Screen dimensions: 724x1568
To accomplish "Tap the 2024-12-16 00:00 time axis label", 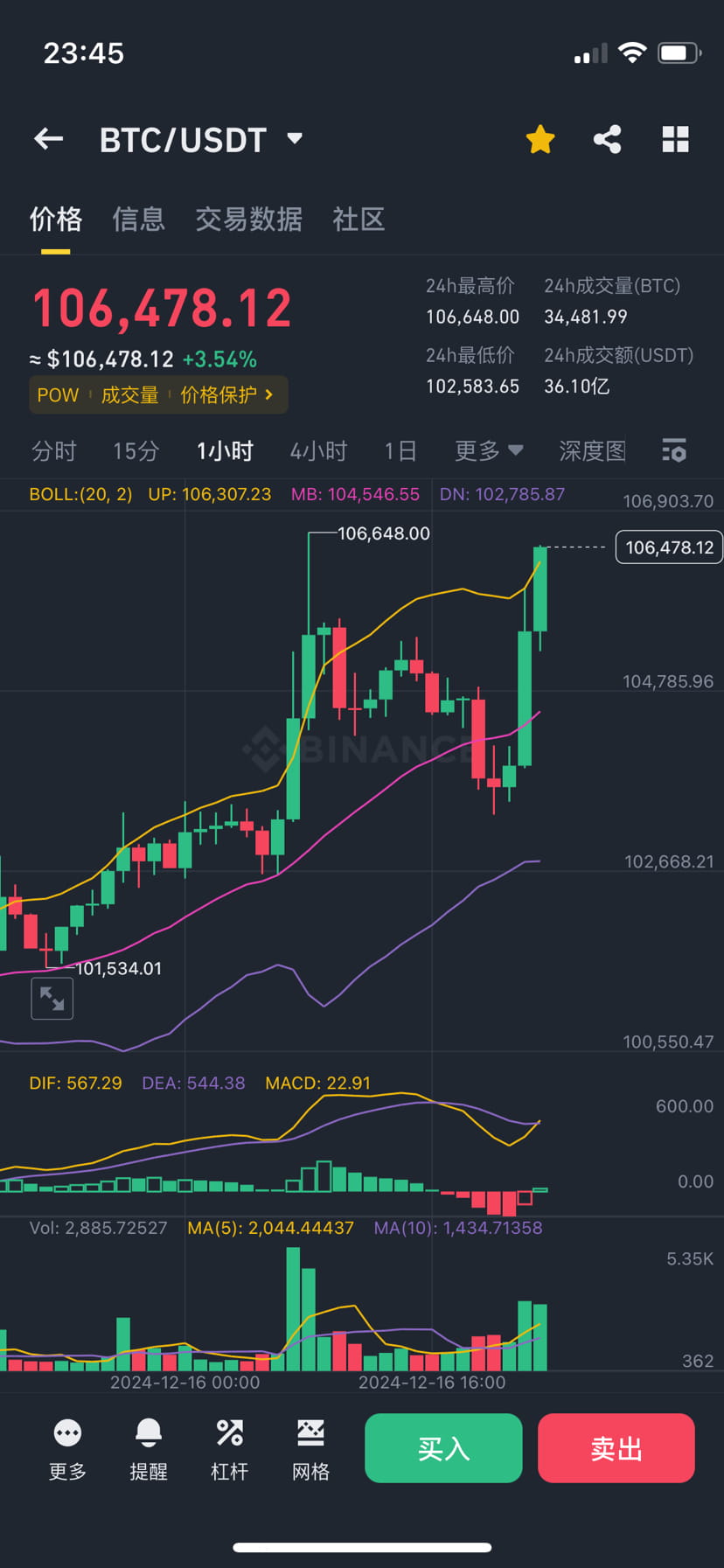I will tap(184, 1382).
